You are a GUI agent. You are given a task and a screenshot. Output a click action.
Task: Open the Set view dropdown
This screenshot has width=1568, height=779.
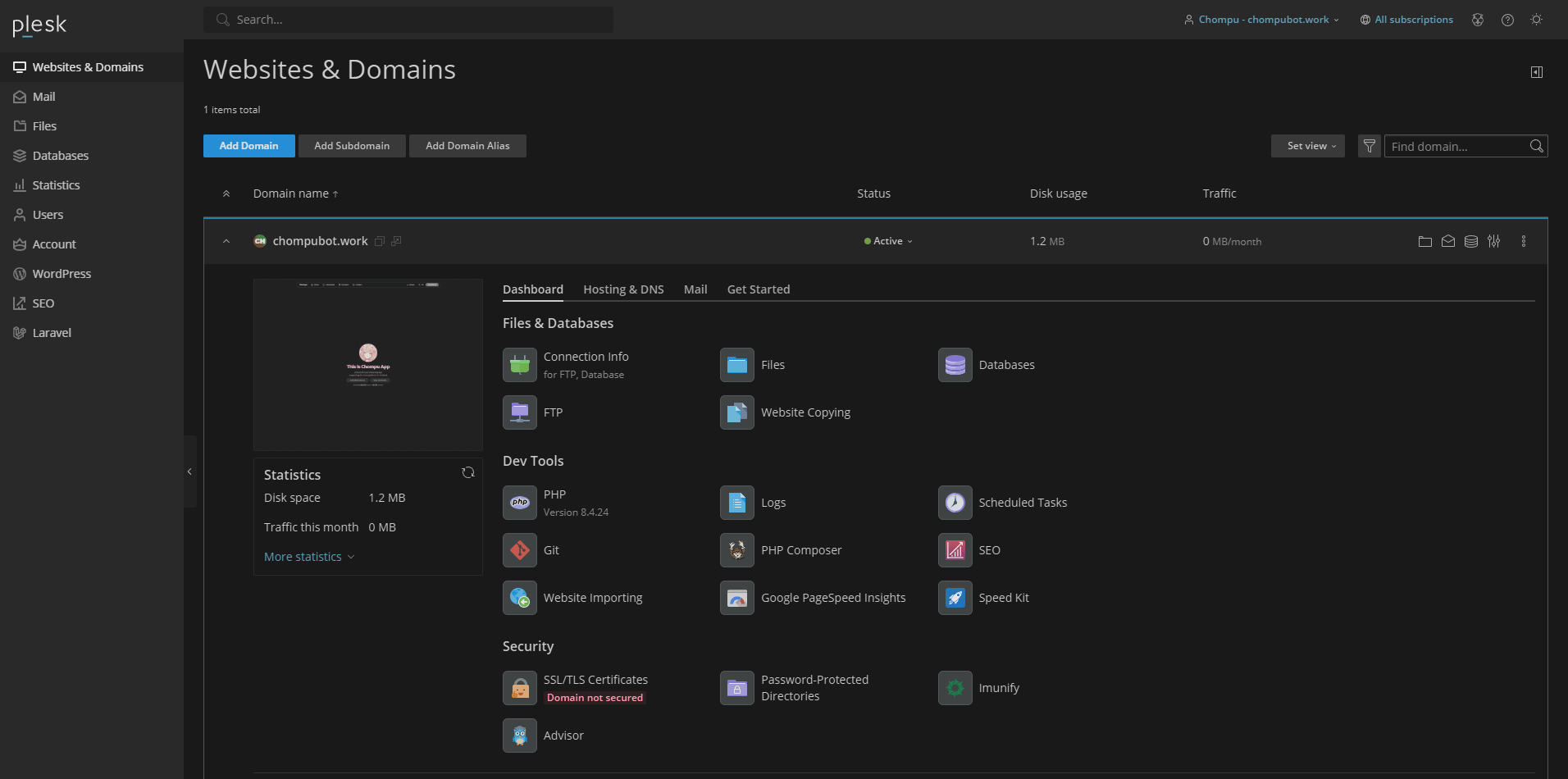click(x=1308, y=146)
